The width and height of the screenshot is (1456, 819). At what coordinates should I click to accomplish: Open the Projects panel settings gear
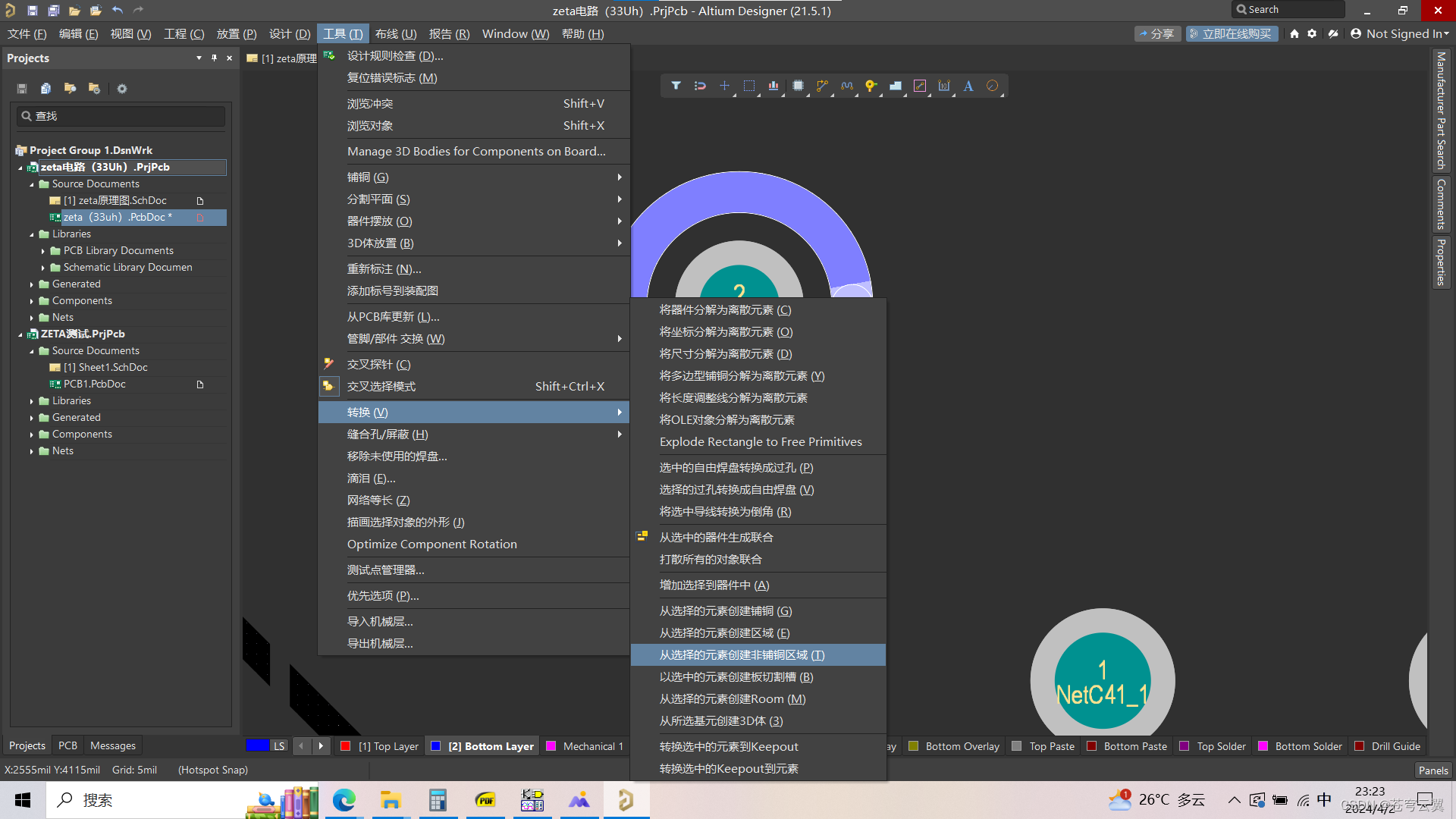[121, 89]
